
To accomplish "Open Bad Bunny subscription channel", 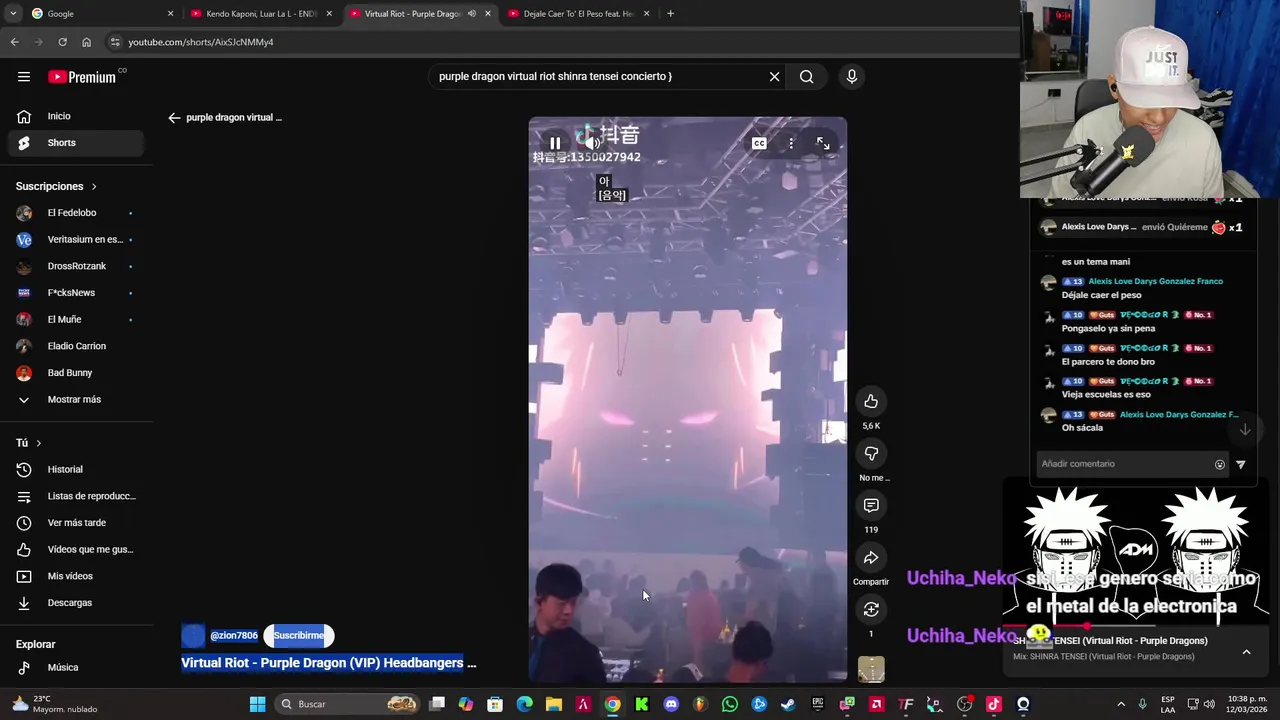I will point(76,373).
